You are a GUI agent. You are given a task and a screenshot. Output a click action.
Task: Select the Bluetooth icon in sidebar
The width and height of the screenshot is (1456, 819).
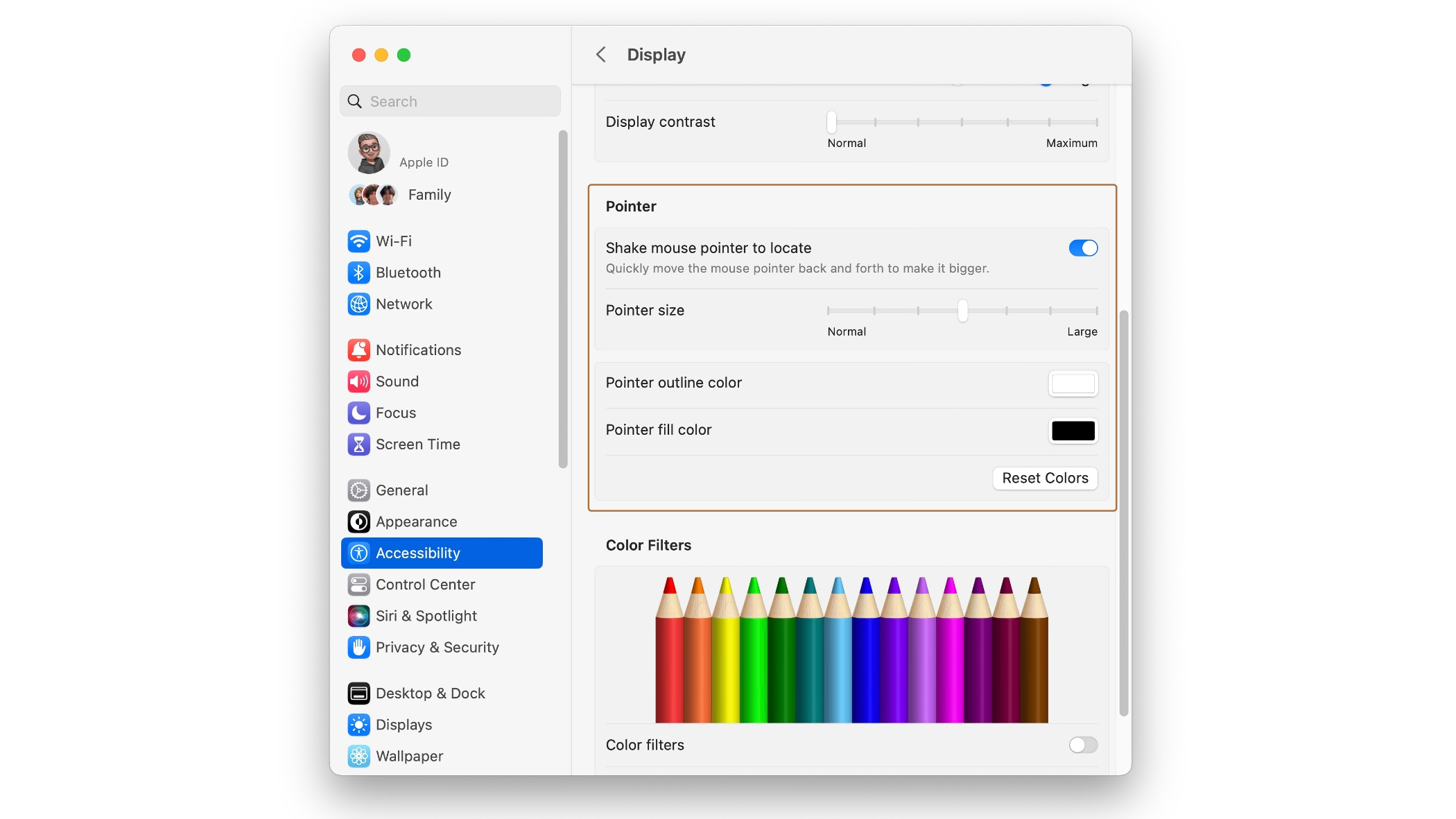coord(358,273)
